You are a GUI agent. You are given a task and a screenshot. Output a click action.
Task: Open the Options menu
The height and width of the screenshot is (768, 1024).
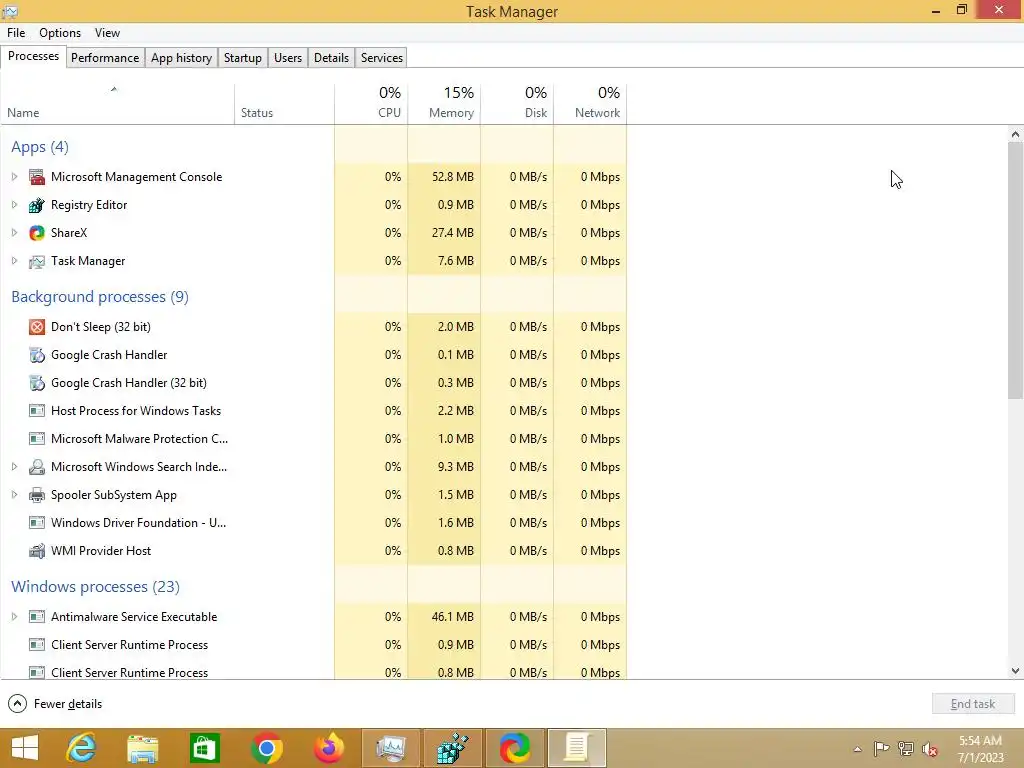click(x=60, y=33)
